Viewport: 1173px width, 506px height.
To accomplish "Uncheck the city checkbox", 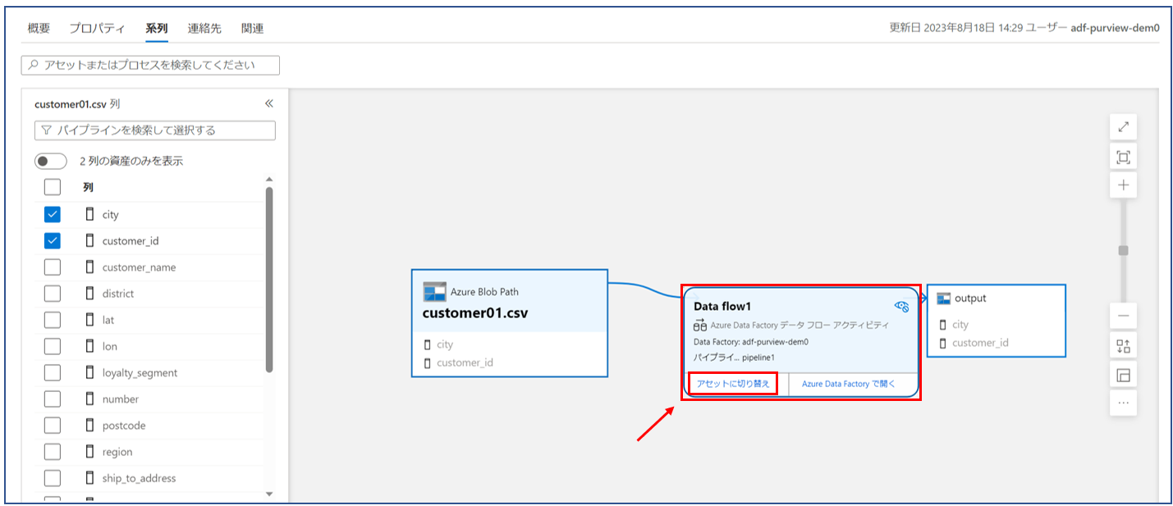I will [x=52, y=215].
